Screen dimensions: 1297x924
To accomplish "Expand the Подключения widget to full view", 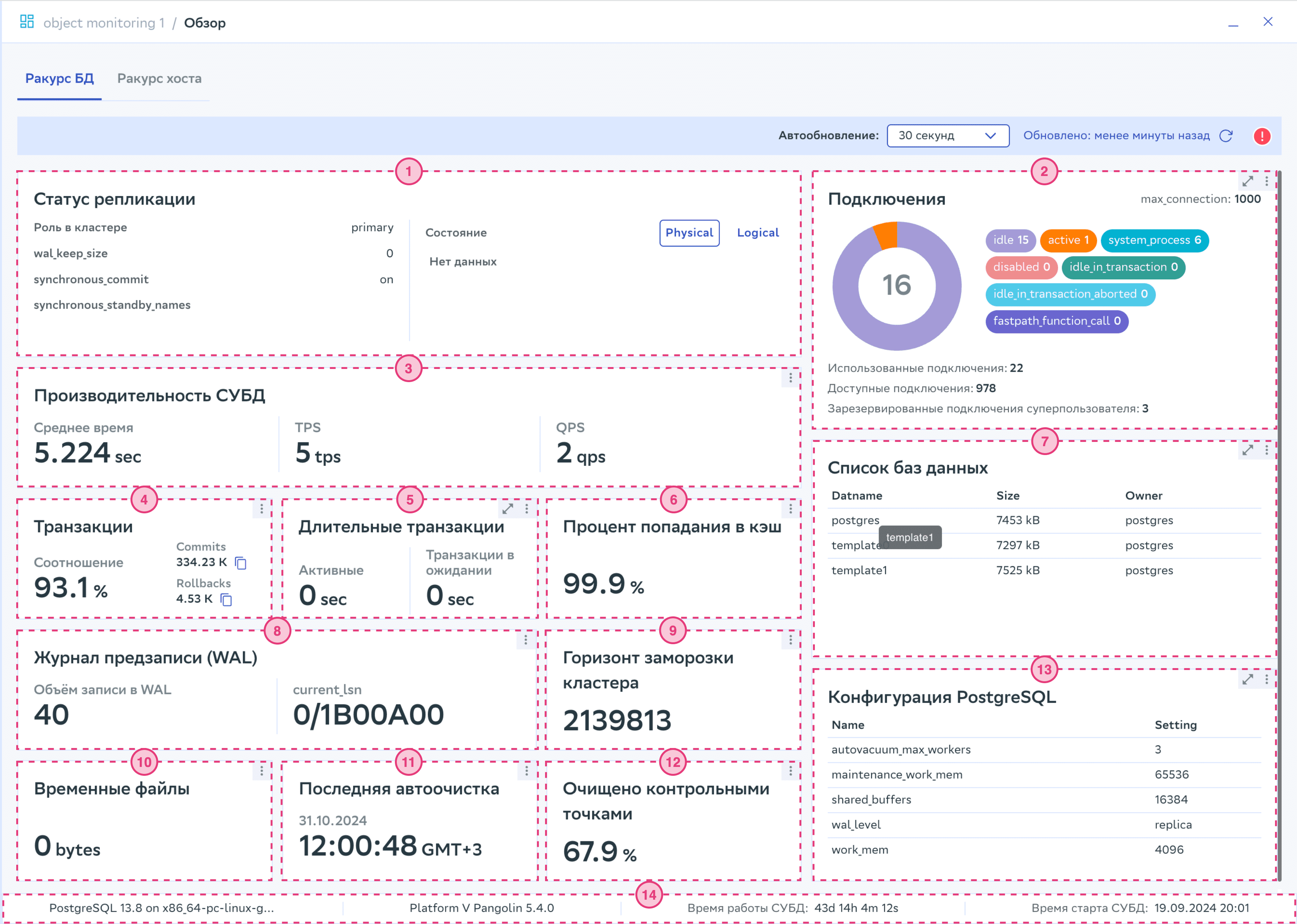I will click(x=1248, y=181).
